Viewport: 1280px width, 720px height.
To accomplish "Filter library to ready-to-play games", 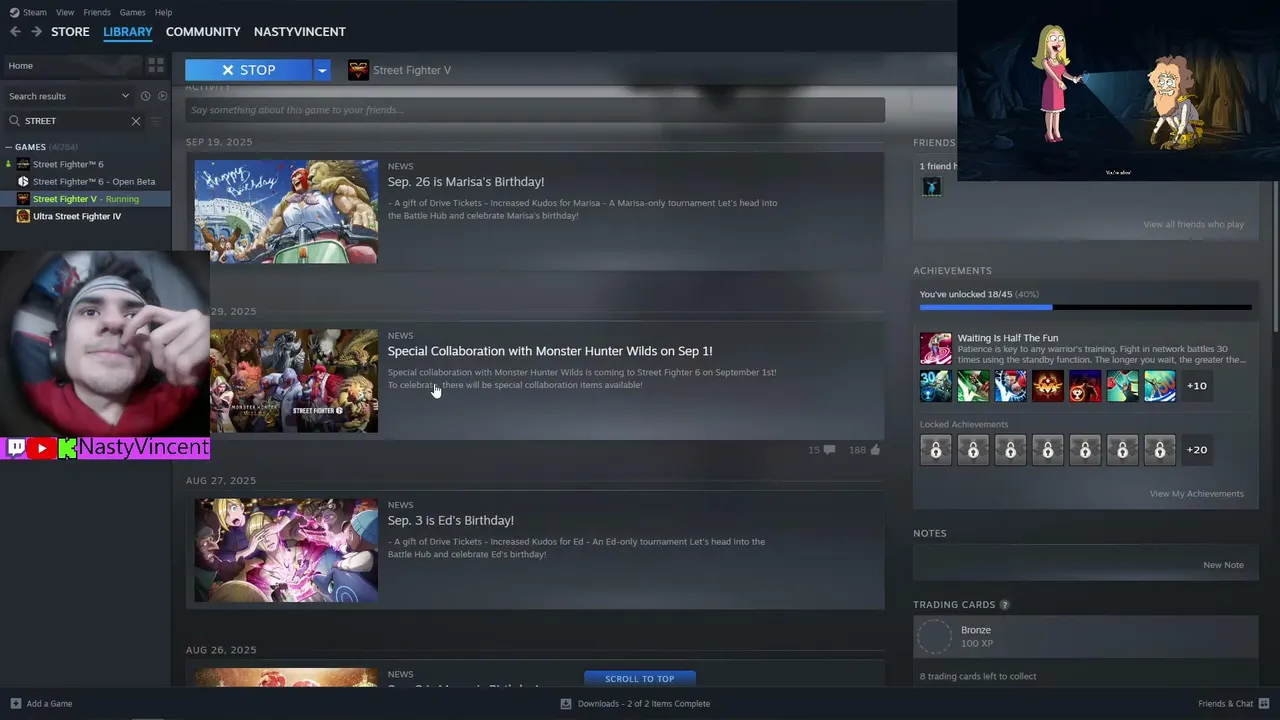I will [x=162, y=96].
